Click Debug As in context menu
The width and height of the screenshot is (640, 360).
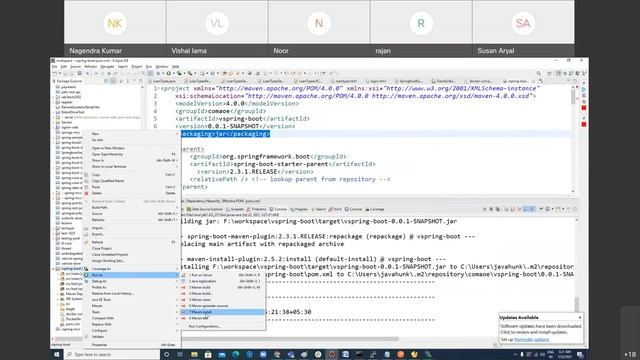coord(131,281)
